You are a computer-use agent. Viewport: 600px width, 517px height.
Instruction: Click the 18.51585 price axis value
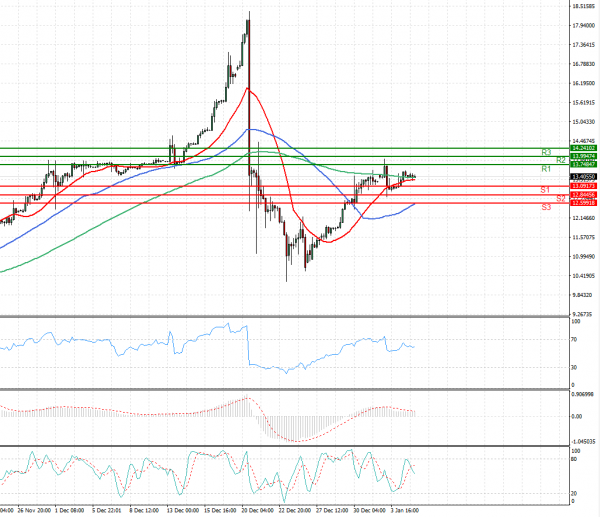pos(584,6)
